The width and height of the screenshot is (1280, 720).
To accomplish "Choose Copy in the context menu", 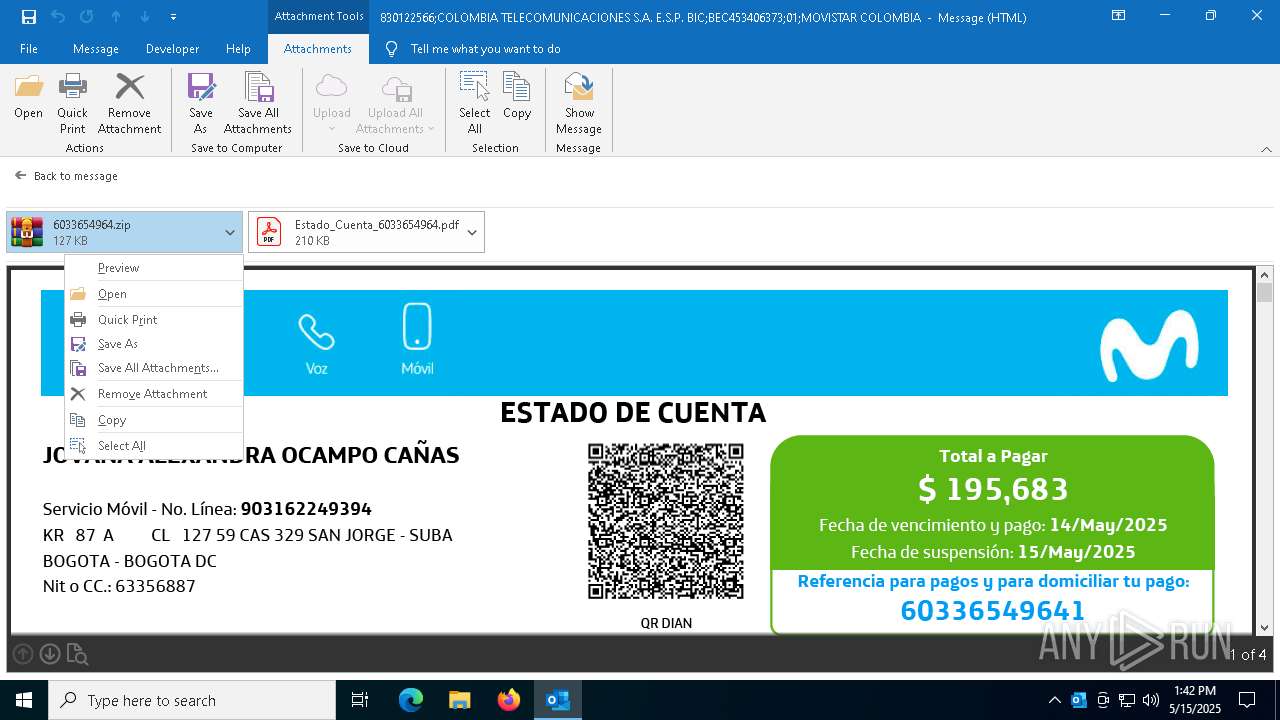I will [154, 420].
